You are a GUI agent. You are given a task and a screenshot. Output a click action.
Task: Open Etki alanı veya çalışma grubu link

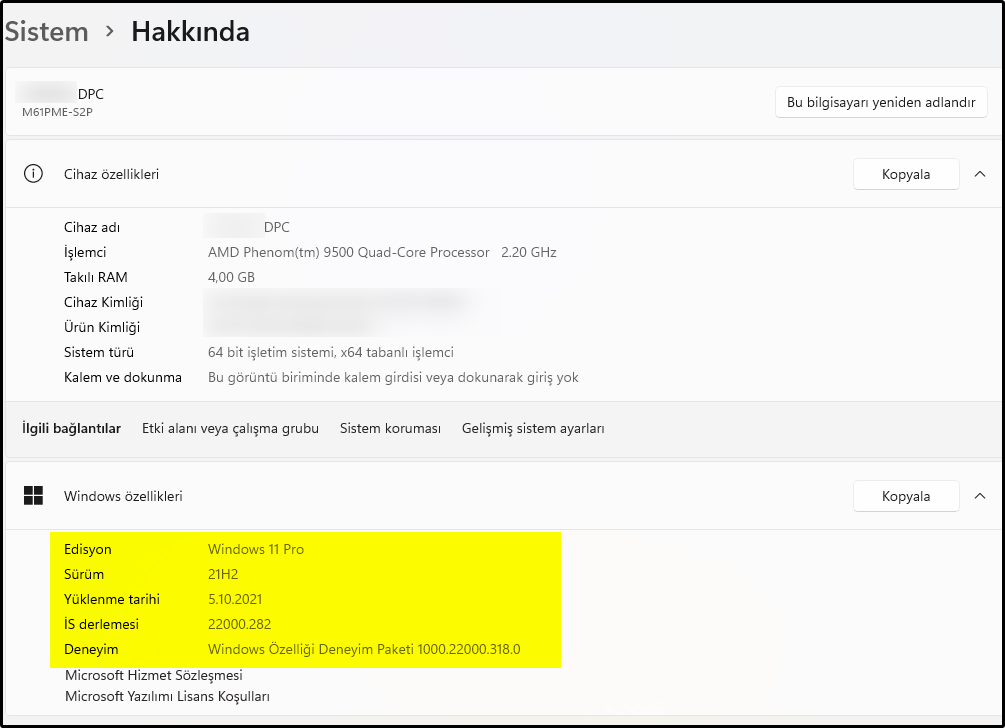[x=230, y=428]
